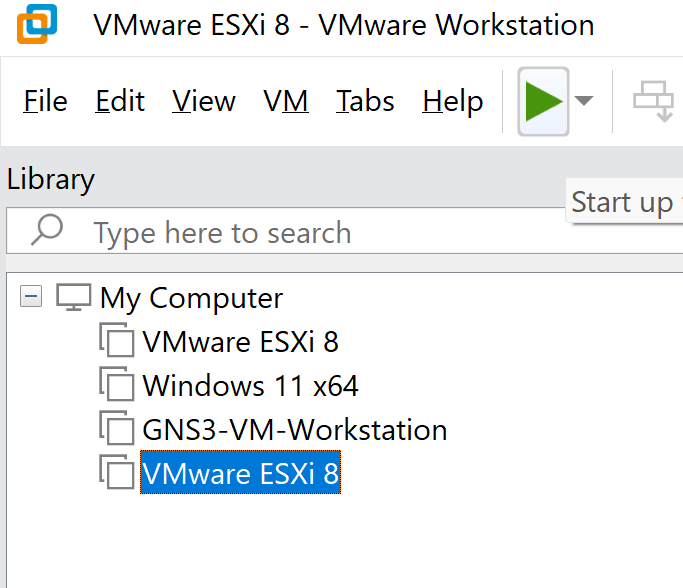The image size is (683, 588).
Task: Open the VM menu
Action: (285, 101)
